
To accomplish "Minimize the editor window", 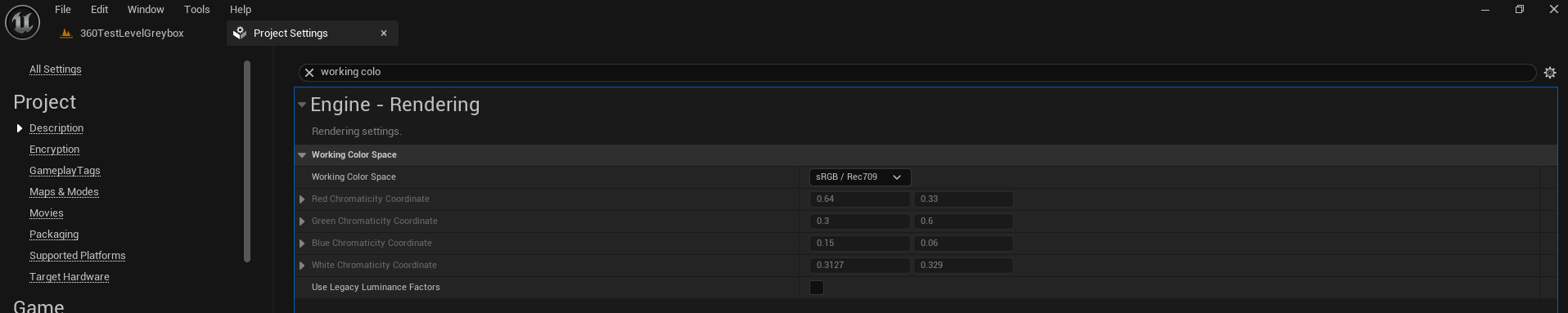I will [x=1485, y=10].
